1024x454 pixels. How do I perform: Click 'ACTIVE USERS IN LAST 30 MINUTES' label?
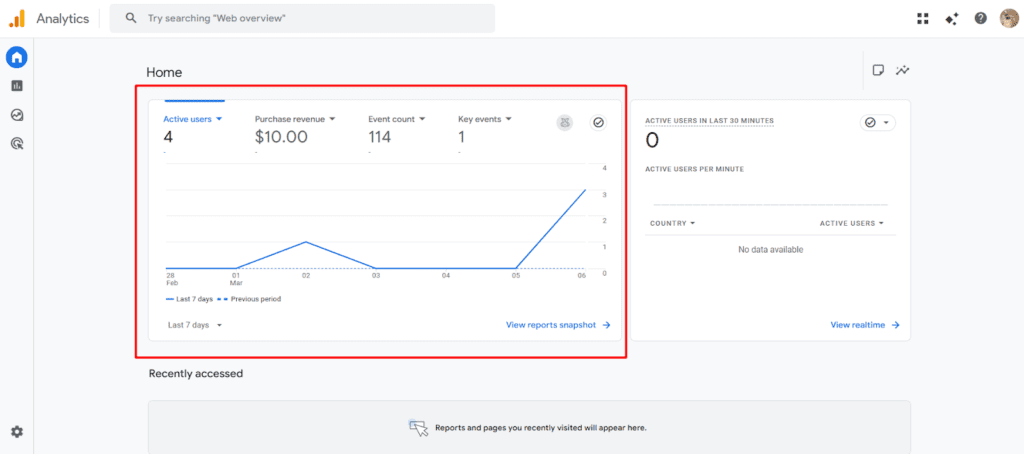click(709, 121)
